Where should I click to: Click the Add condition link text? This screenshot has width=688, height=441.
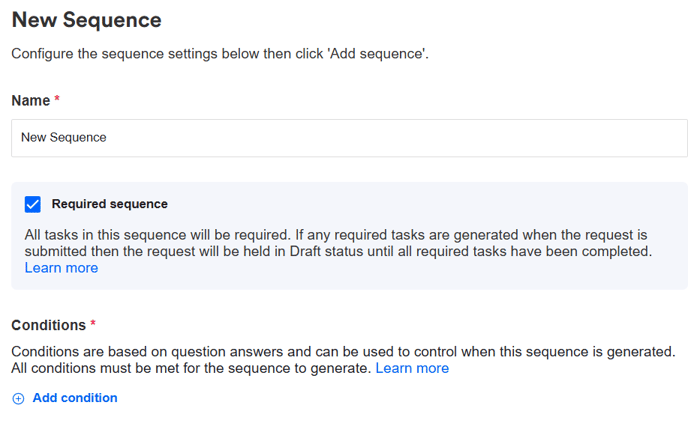click(75, 398)
